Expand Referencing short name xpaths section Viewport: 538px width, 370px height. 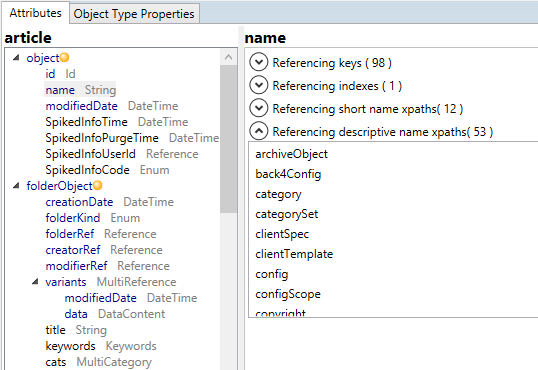click(x=259, y=108)
